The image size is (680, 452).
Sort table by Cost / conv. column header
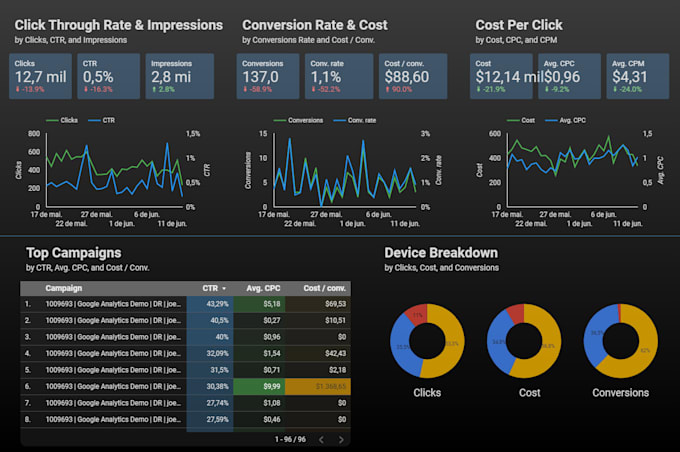tap(324, 288)
